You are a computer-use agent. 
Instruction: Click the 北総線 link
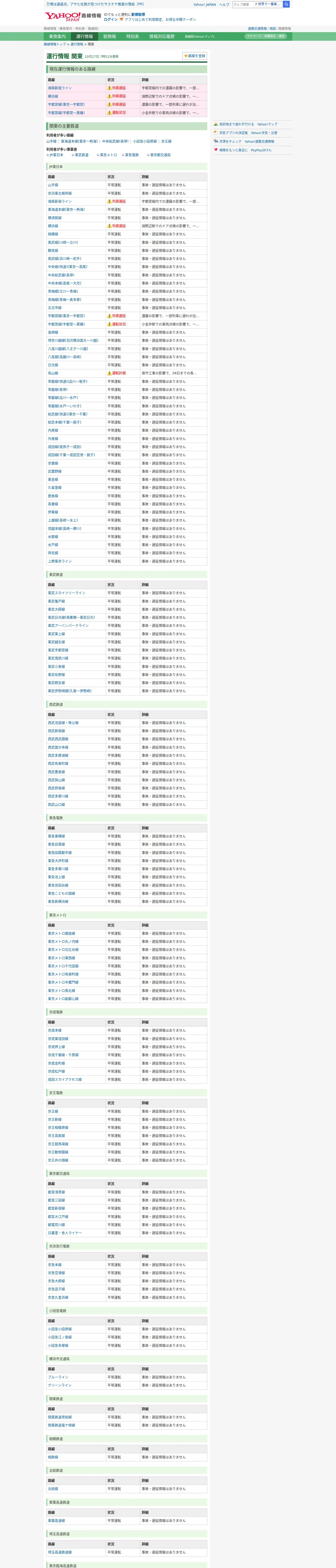[x=53, y=1489]
